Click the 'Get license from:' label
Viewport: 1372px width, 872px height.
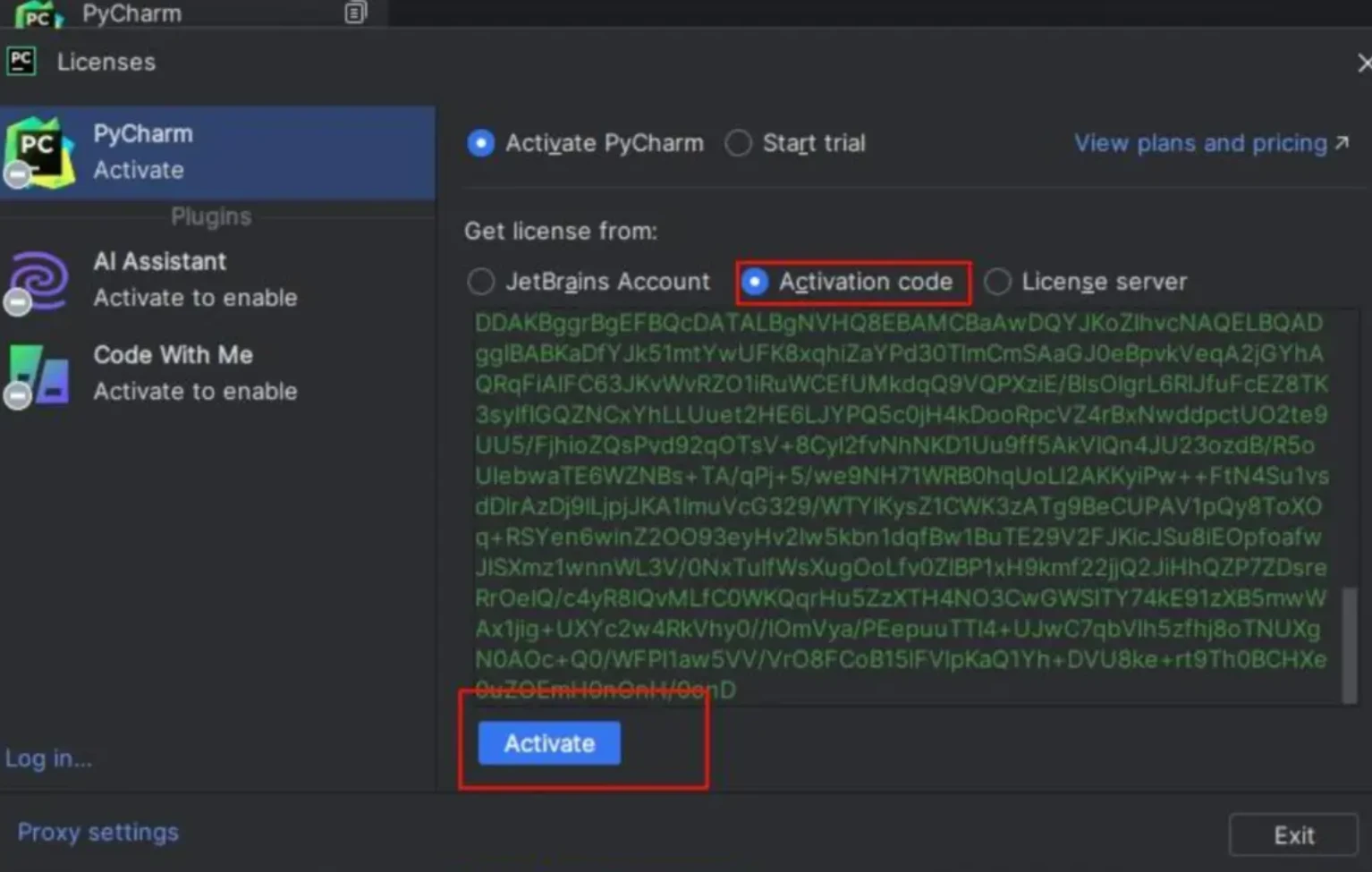(561, 231)
